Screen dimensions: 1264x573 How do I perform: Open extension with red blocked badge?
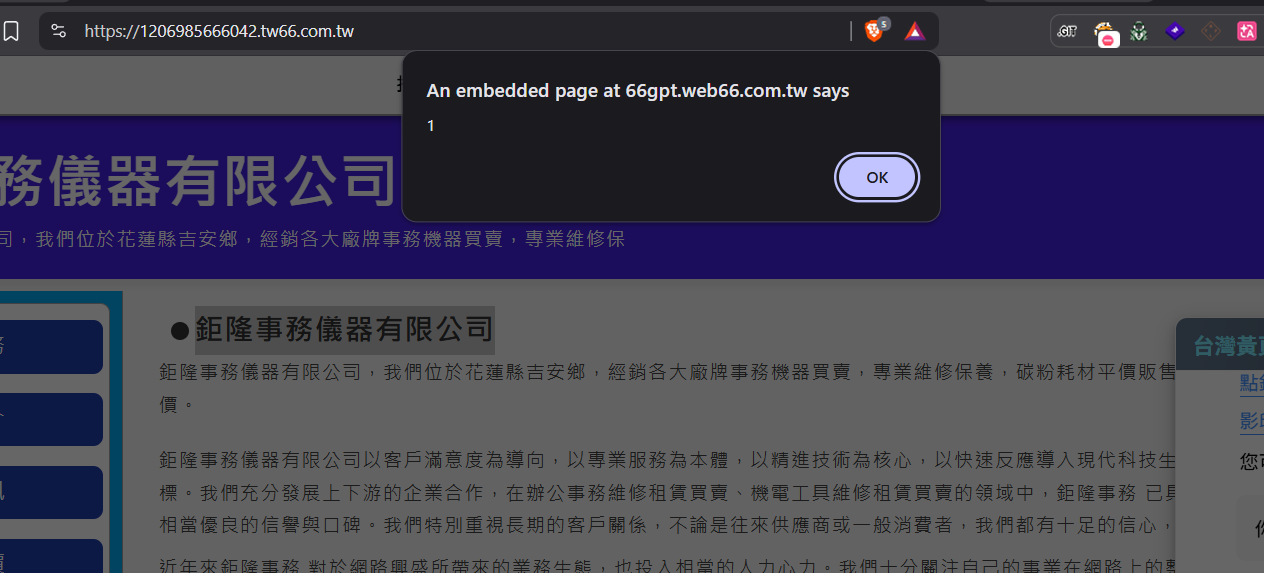1104,33
